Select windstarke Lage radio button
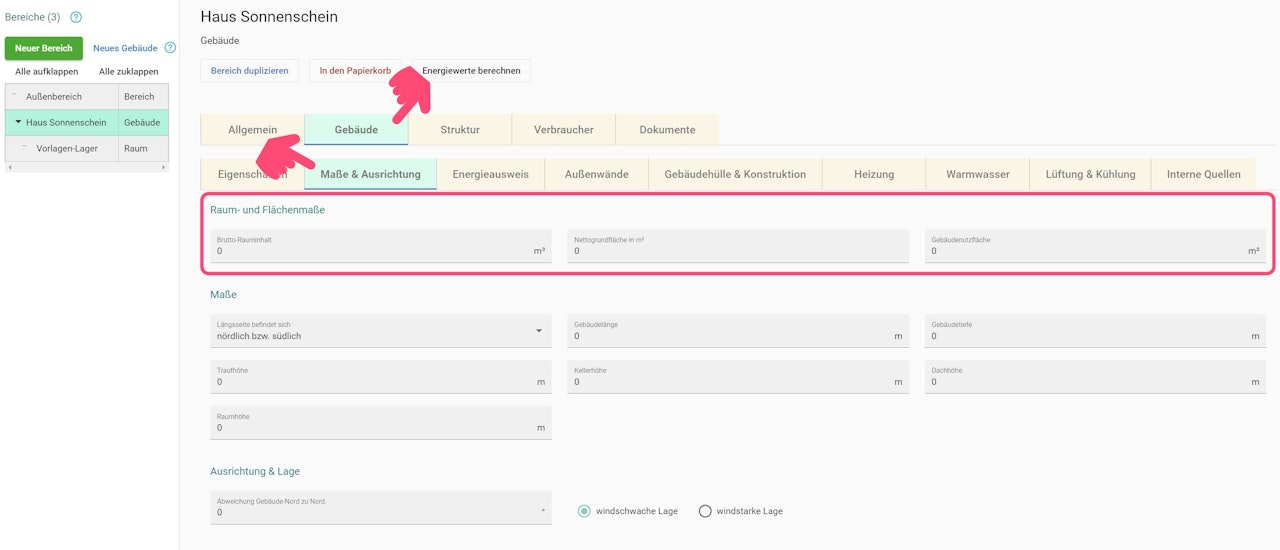The width and height of the screenshot is (1280, 550). tap(705, 511)
